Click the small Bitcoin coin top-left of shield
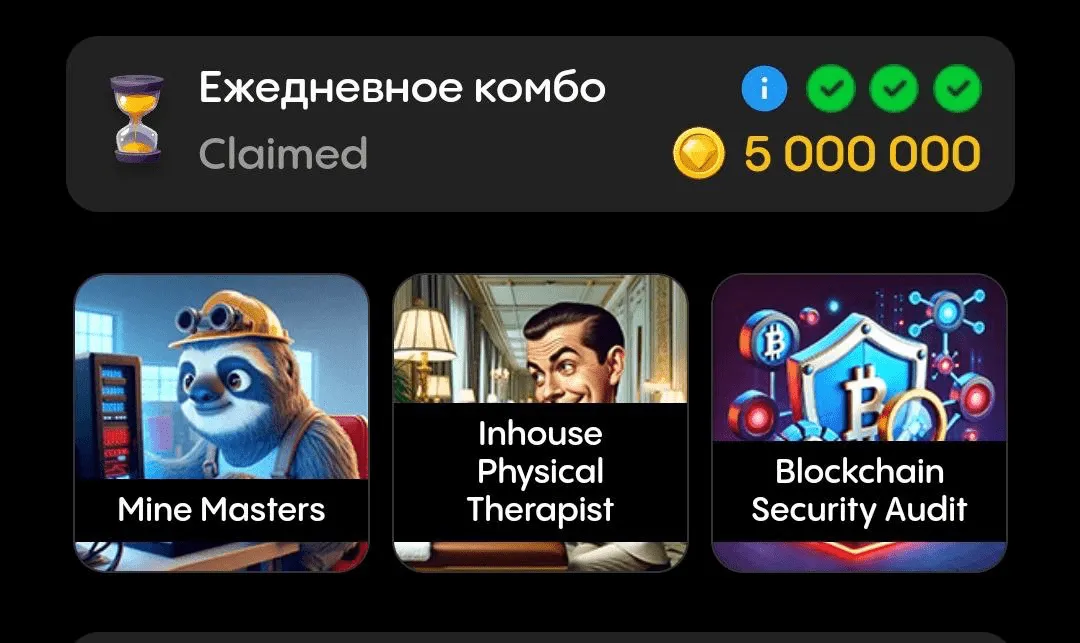The image size is (1080, 643). pyautogui.click(x=768, y=342)
